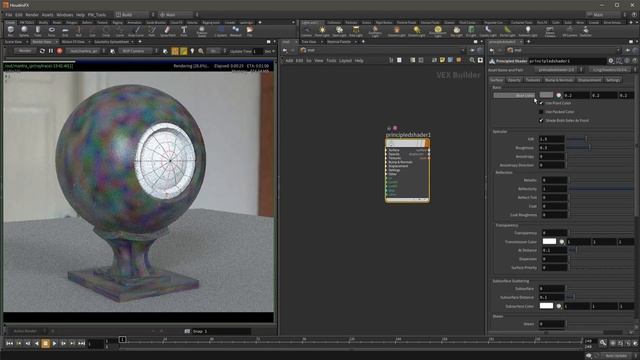The width and height of the screenshot is (640, 360).
Task: Open the render node path dropdown
Action: (85, 51)
